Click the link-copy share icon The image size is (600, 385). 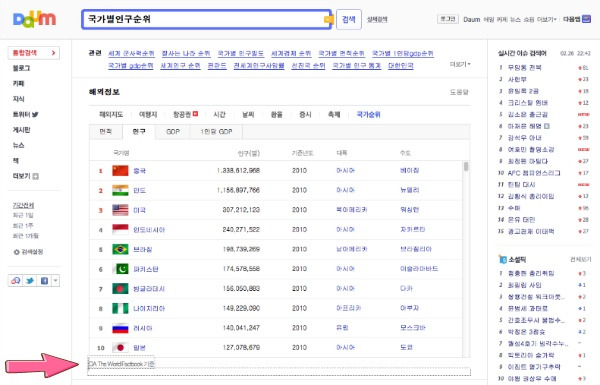click(x=15, y=281)
